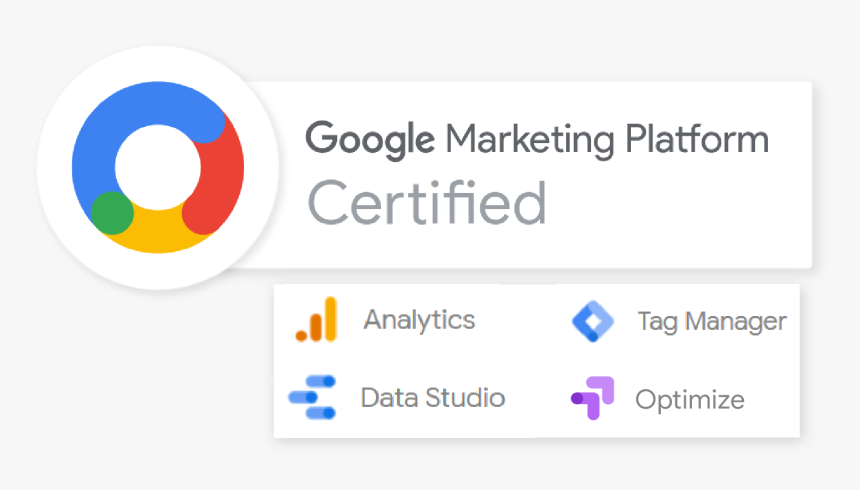860x490 pixels.
Task: Click the word Platform in the heading
Action: (697, 138)
